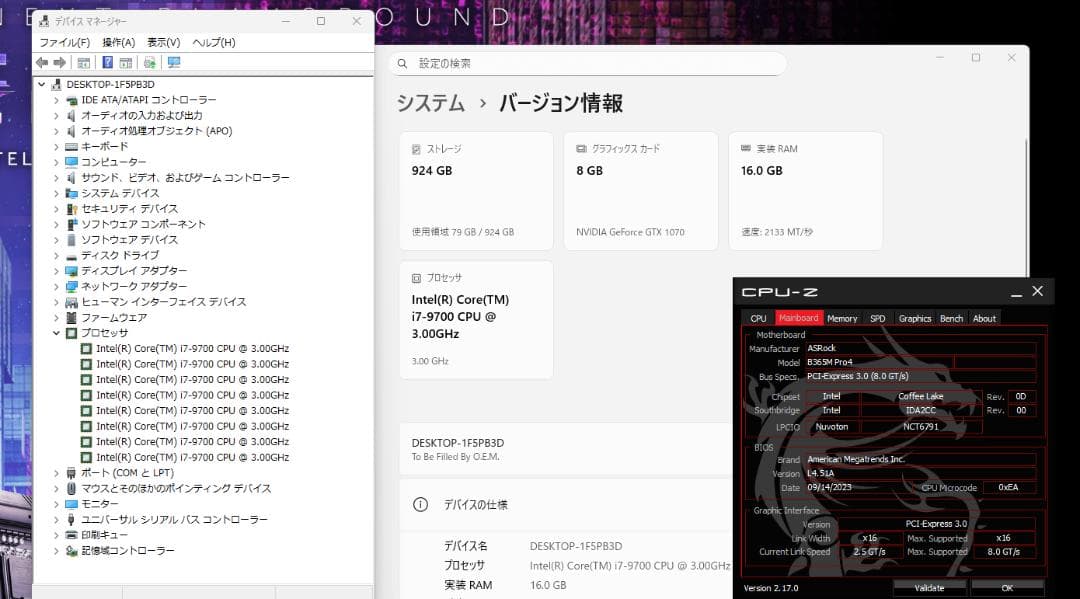Viewport: 1080px width, 599px height.
Task: Click the ネットワーク アダプター icon
Action: tap(71, 286)
